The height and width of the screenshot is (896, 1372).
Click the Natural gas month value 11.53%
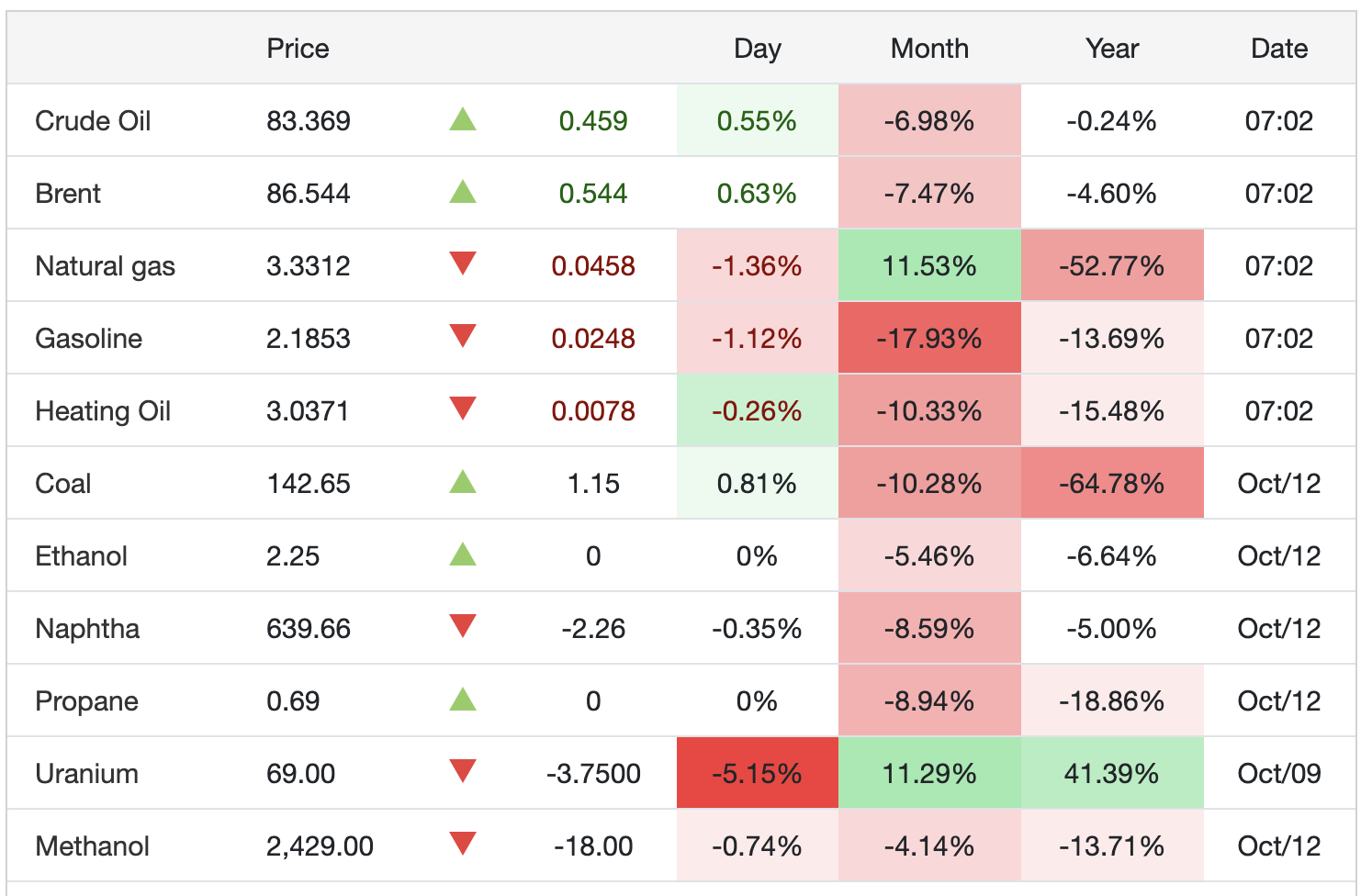pos(929,266)
